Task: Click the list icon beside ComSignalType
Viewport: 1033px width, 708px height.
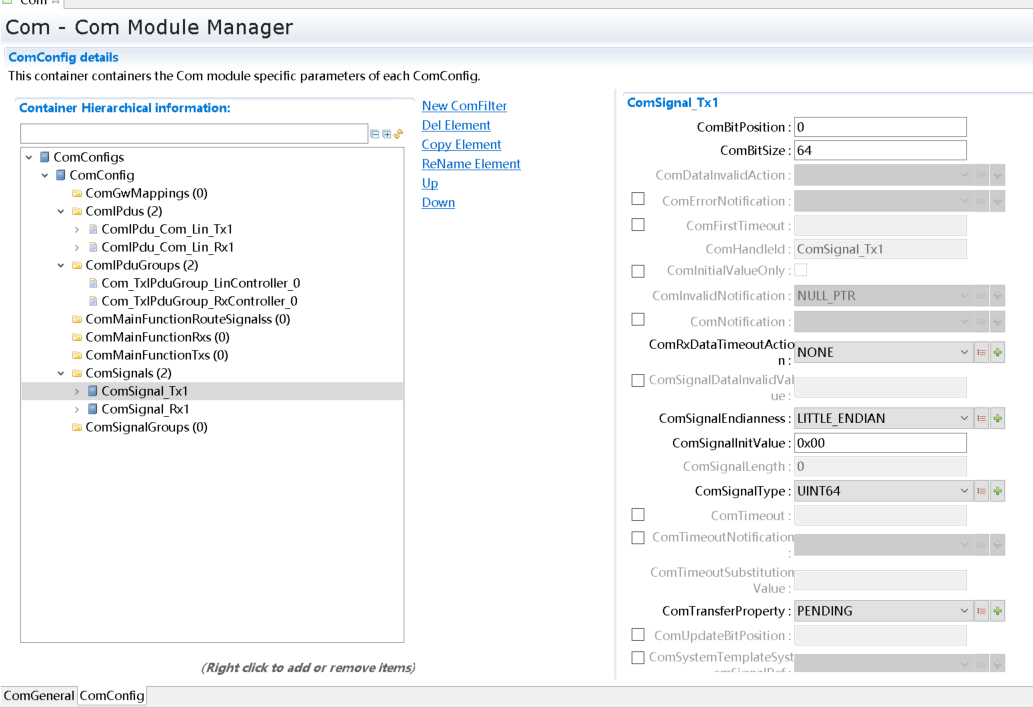Action: (981, 491)
